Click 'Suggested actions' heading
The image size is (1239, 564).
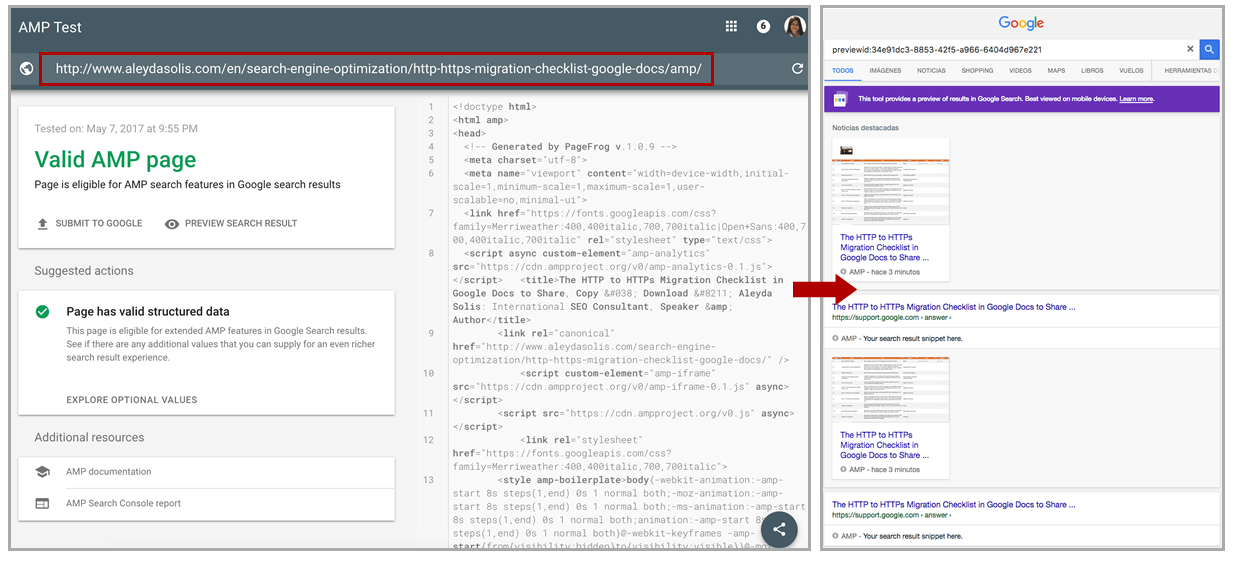(84, 271)
